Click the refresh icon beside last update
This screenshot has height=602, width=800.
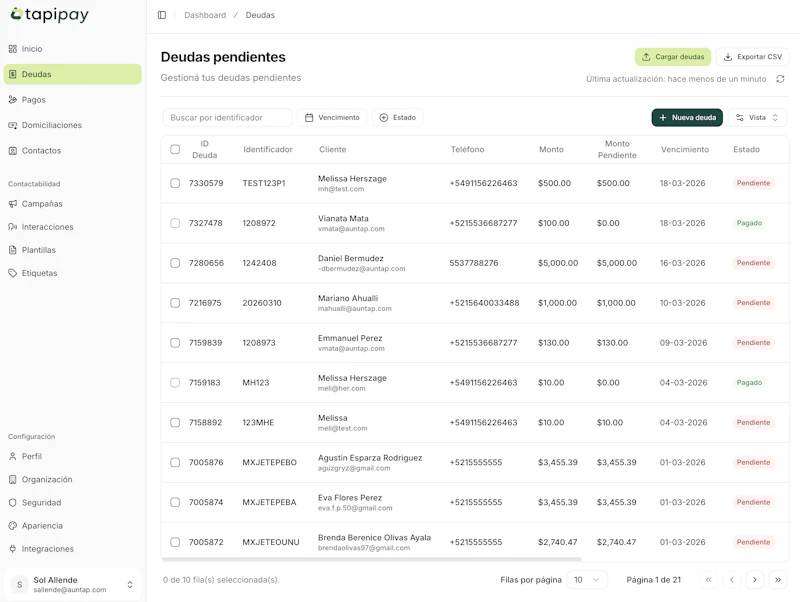780,79
